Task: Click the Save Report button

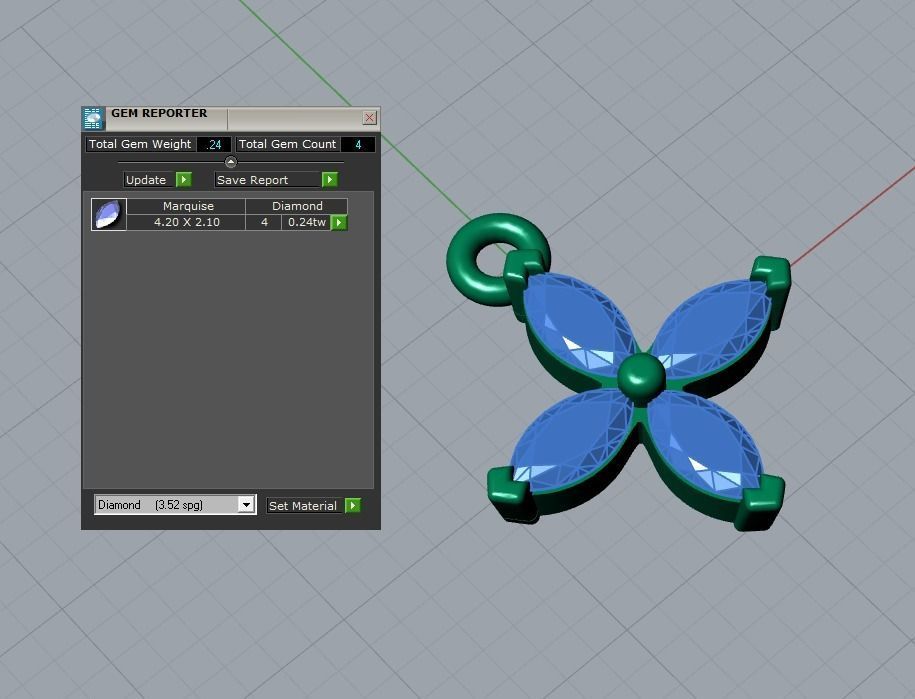Action: click(268, 180)
